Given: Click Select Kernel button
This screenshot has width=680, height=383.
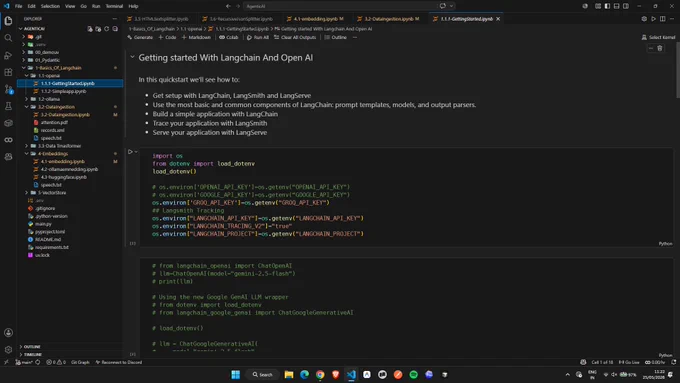Looking at the screenshot, I should click(x=658, y=37).
